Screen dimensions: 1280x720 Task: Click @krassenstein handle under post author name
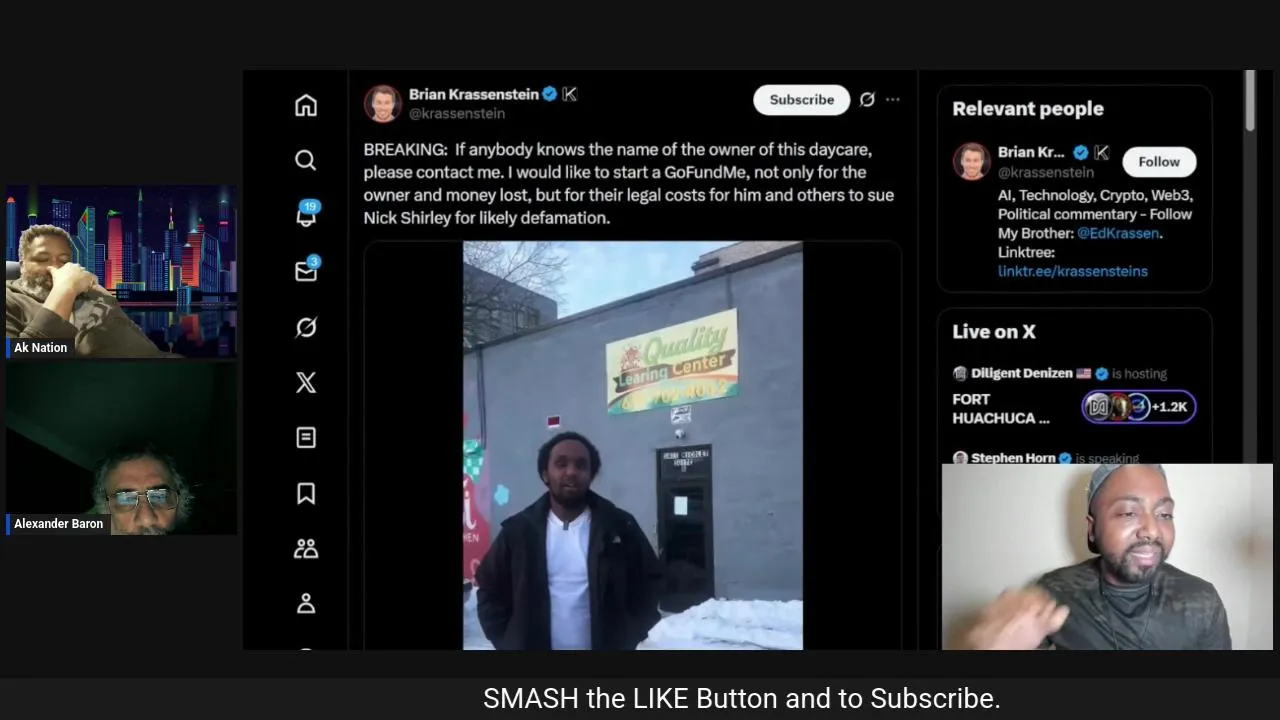coord(457,114)
